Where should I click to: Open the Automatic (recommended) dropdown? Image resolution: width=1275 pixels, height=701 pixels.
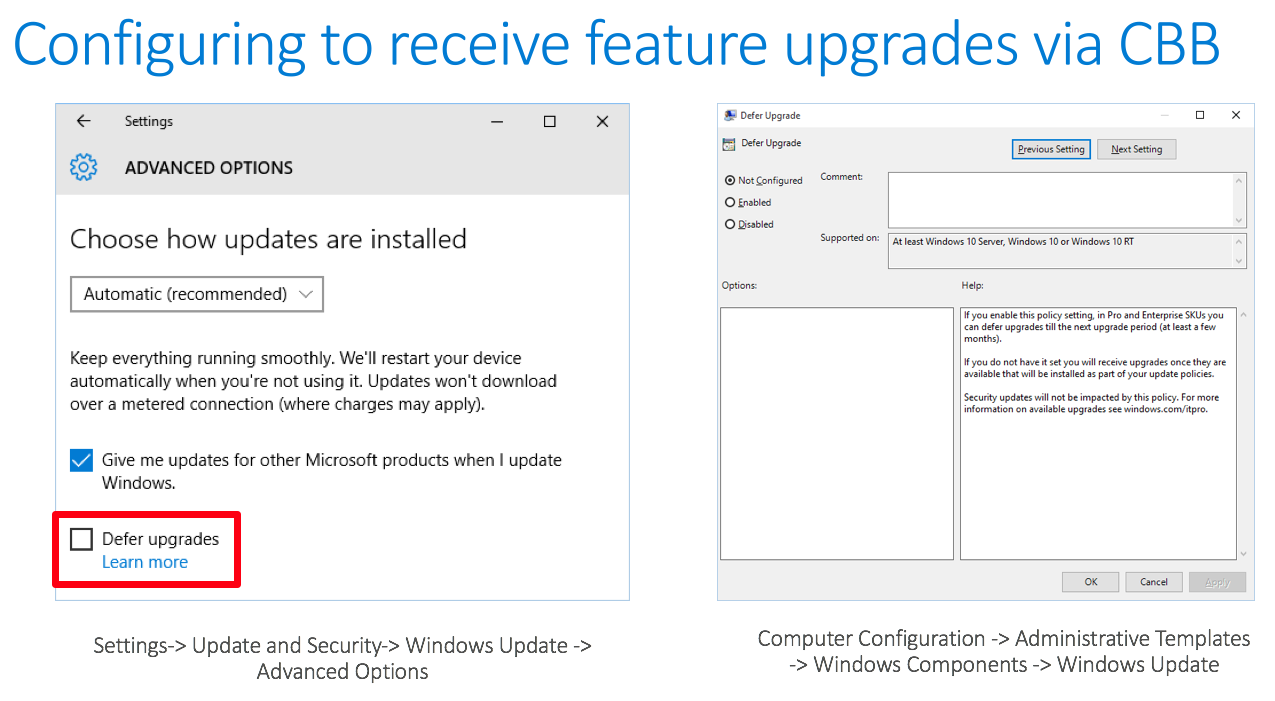(x=197, y=294)
